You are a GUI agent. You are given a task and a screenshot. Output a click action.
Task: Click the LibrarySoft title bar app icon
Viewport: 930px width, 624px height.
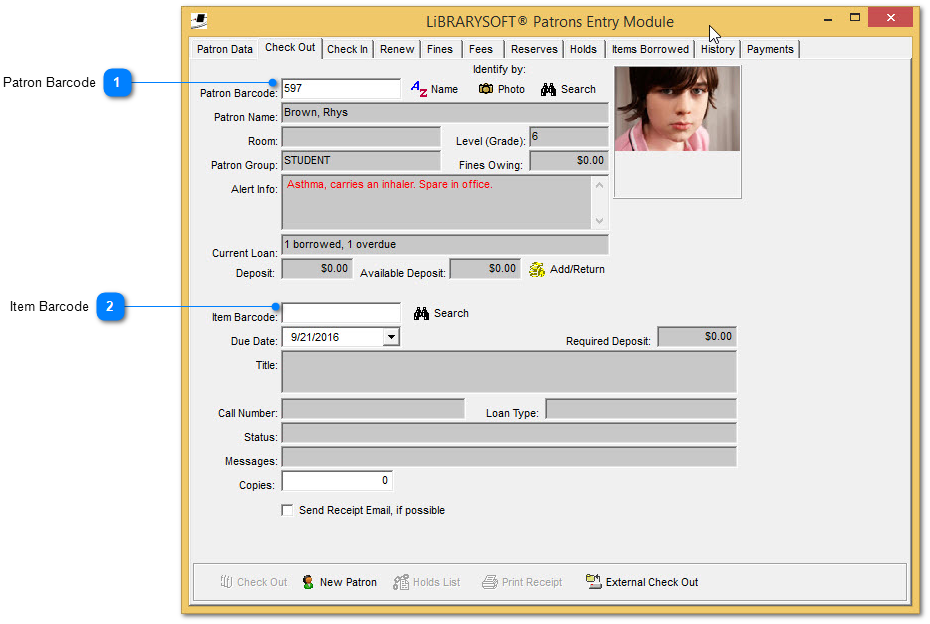[x=200, y=20]
